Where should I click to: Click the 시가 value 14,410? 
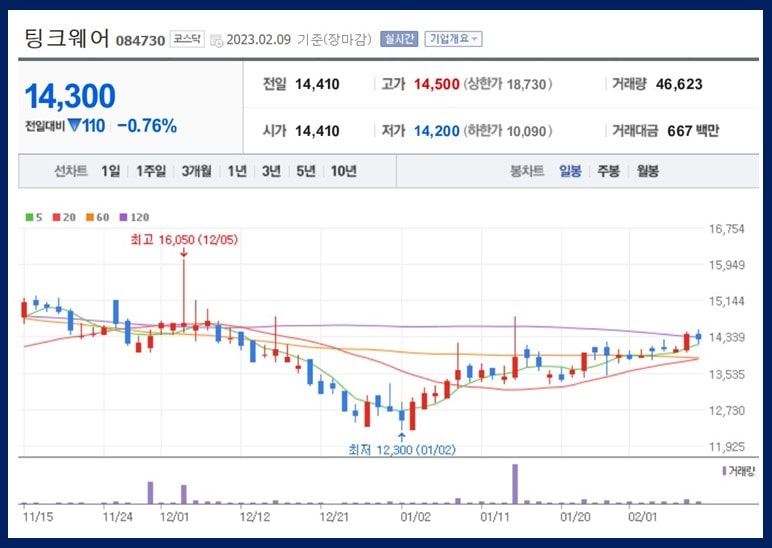(x=317, y=131)
